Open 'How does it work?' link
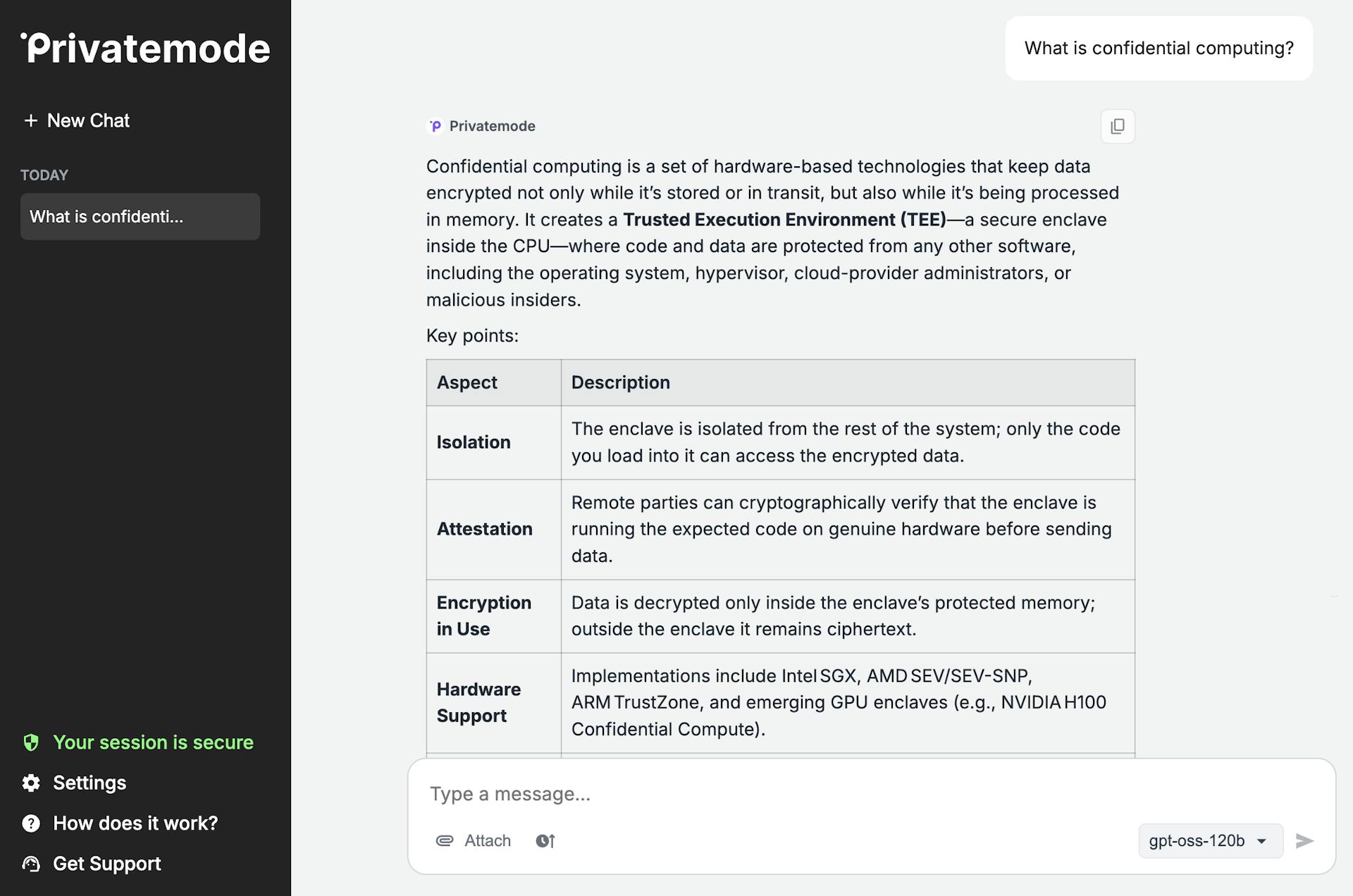 pos(135,823)
